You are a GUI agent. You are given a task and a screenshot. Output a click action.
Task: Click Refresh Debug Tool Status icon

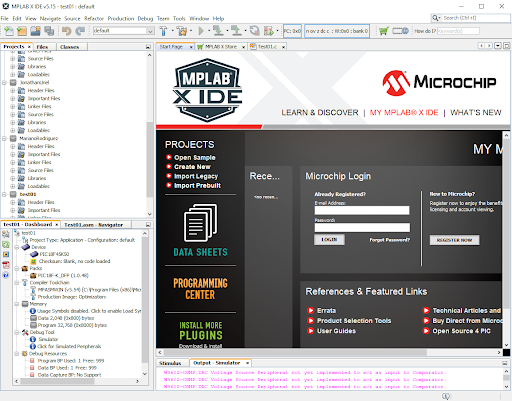tap(6, 244)
